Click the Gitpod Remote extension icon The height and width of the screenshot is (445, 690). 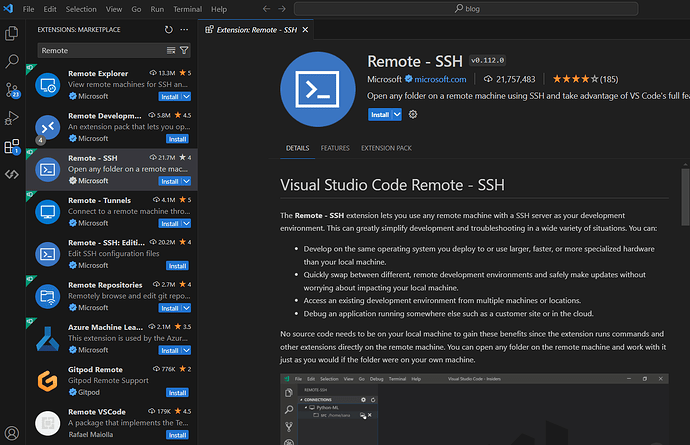tap(48, 381)
